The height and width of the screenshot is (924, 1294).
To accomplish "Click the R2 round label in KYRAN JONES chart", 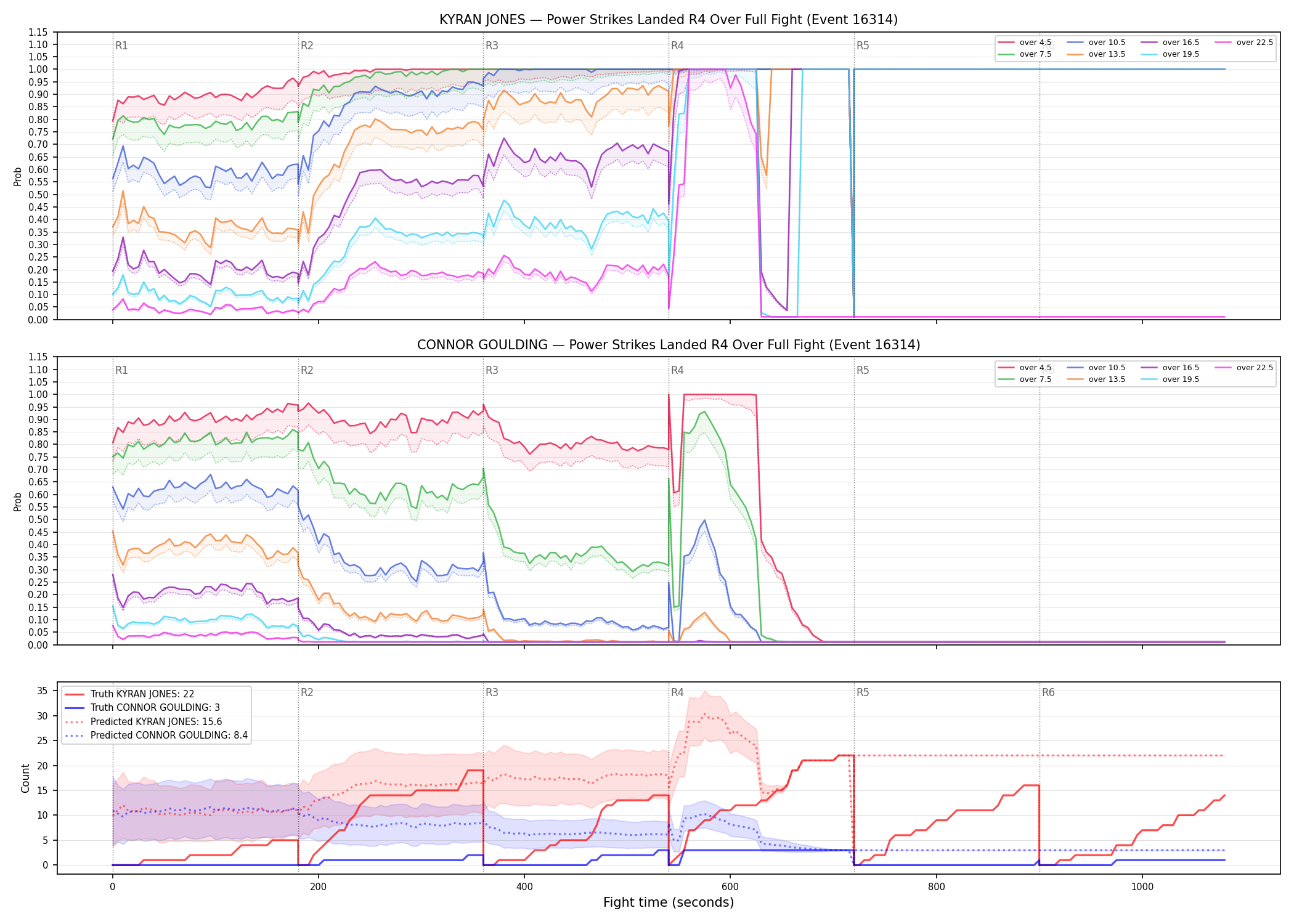I will (307, 46).
